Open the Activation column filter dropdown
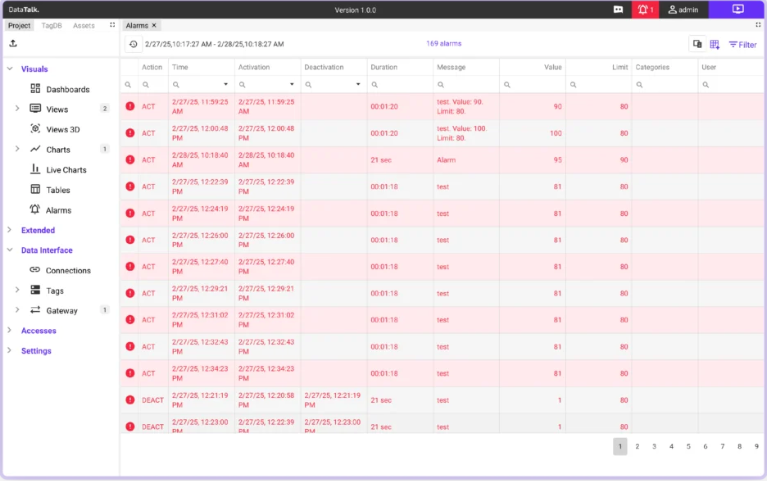This screenshot has width=767, height=481. [x=292, y=84]
